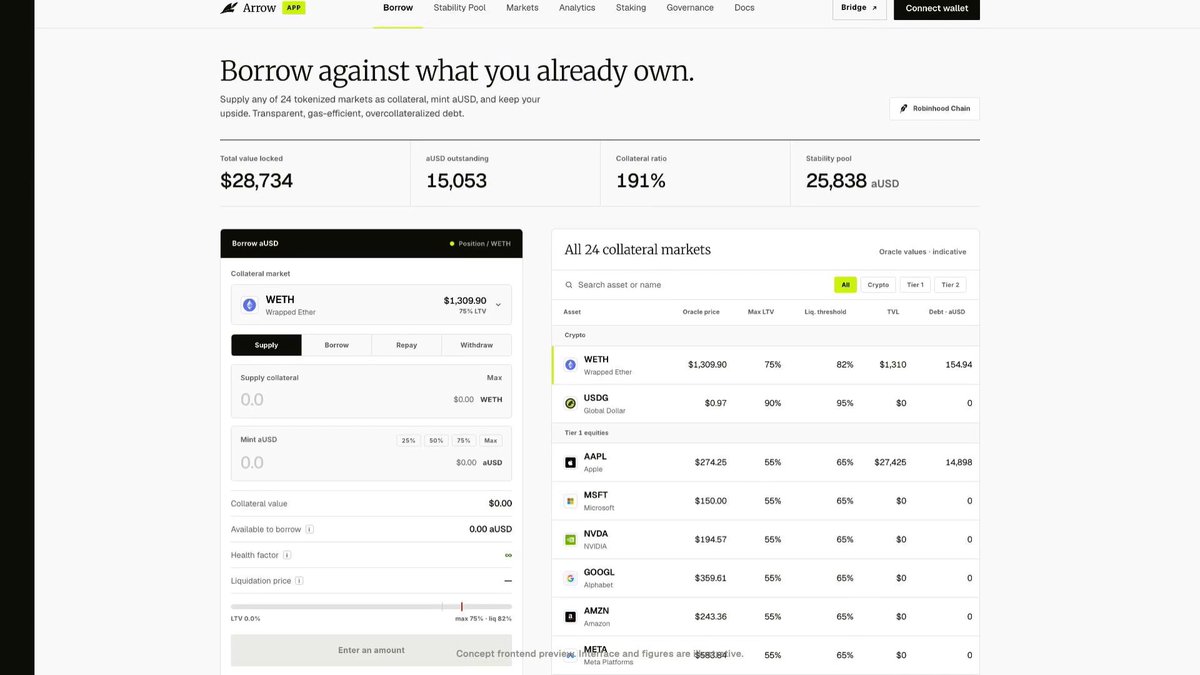This screenshot has height=675, width=1200.
Task: Open the Docs link in the header
Action: point(744,8)
